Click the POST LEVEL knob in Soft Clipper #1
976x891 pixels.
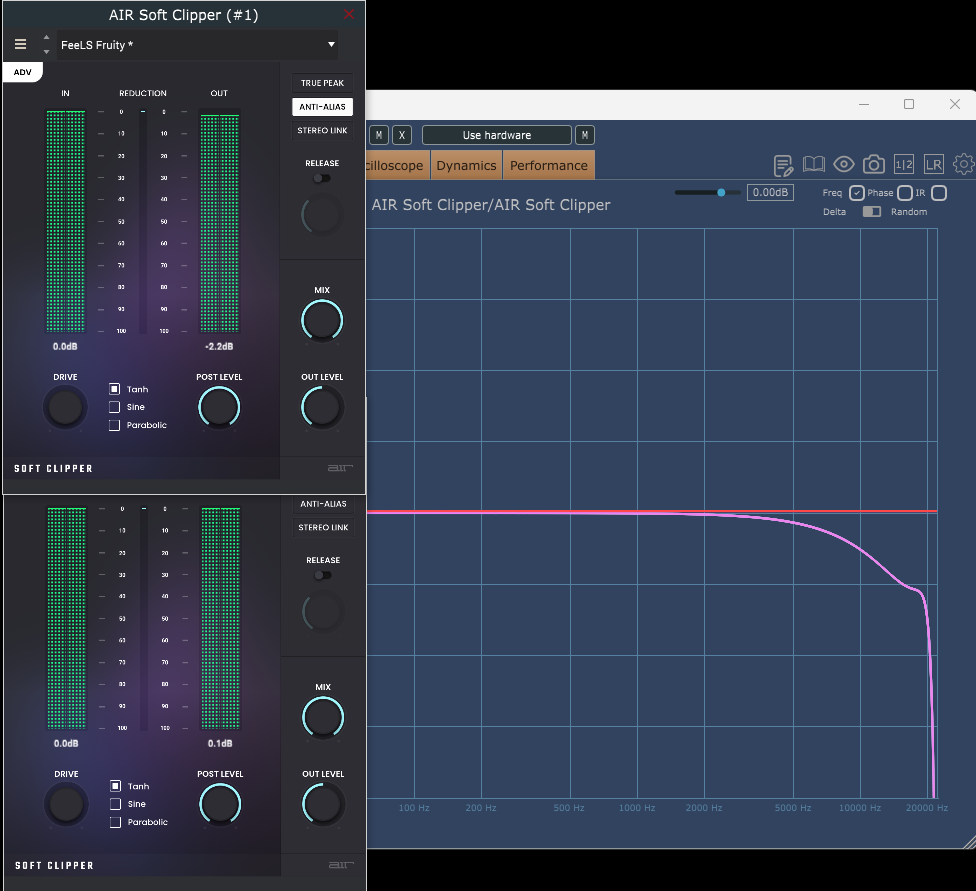pyautogui.click(x=219, y=407)
